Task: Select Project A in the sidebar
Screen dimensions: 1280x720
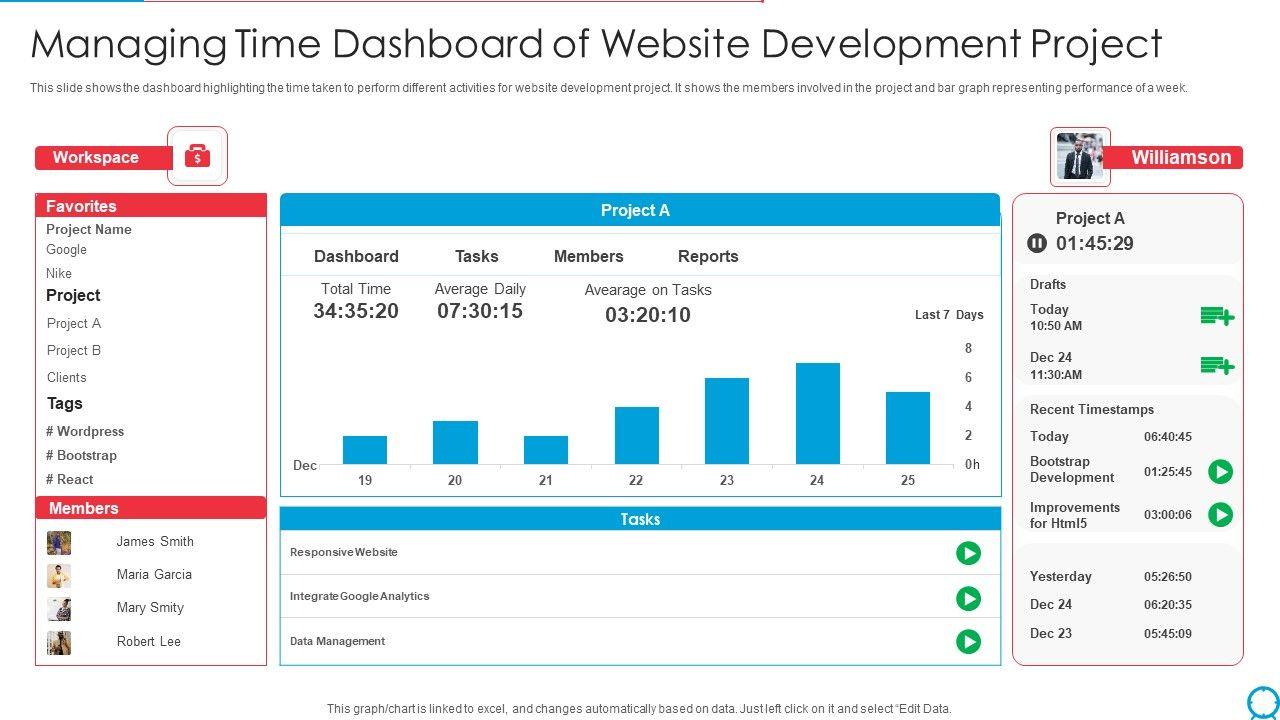Action: click(74, 323)
